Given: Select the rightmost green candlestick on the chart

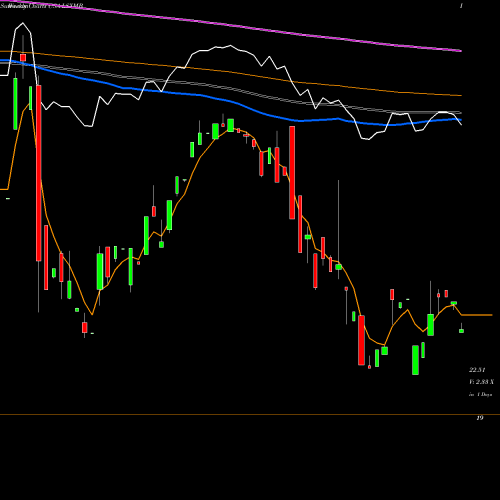Looking at the screenshot, I should click(461, 331).
